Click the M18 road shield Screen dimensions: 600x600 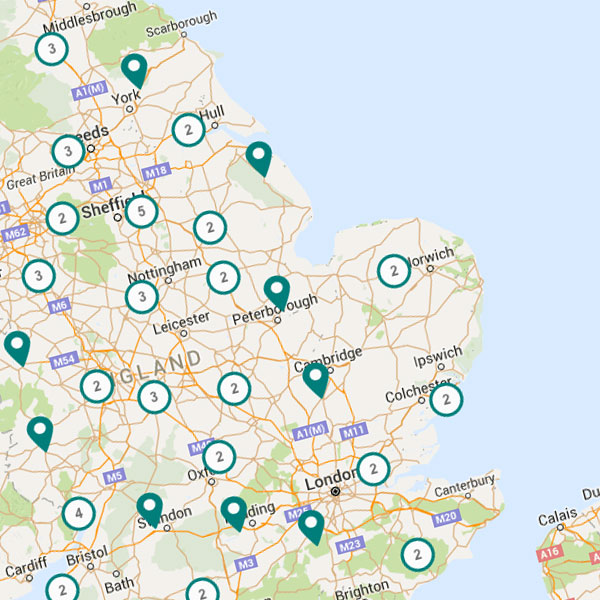pyautogui.click(x=156, y=172)
